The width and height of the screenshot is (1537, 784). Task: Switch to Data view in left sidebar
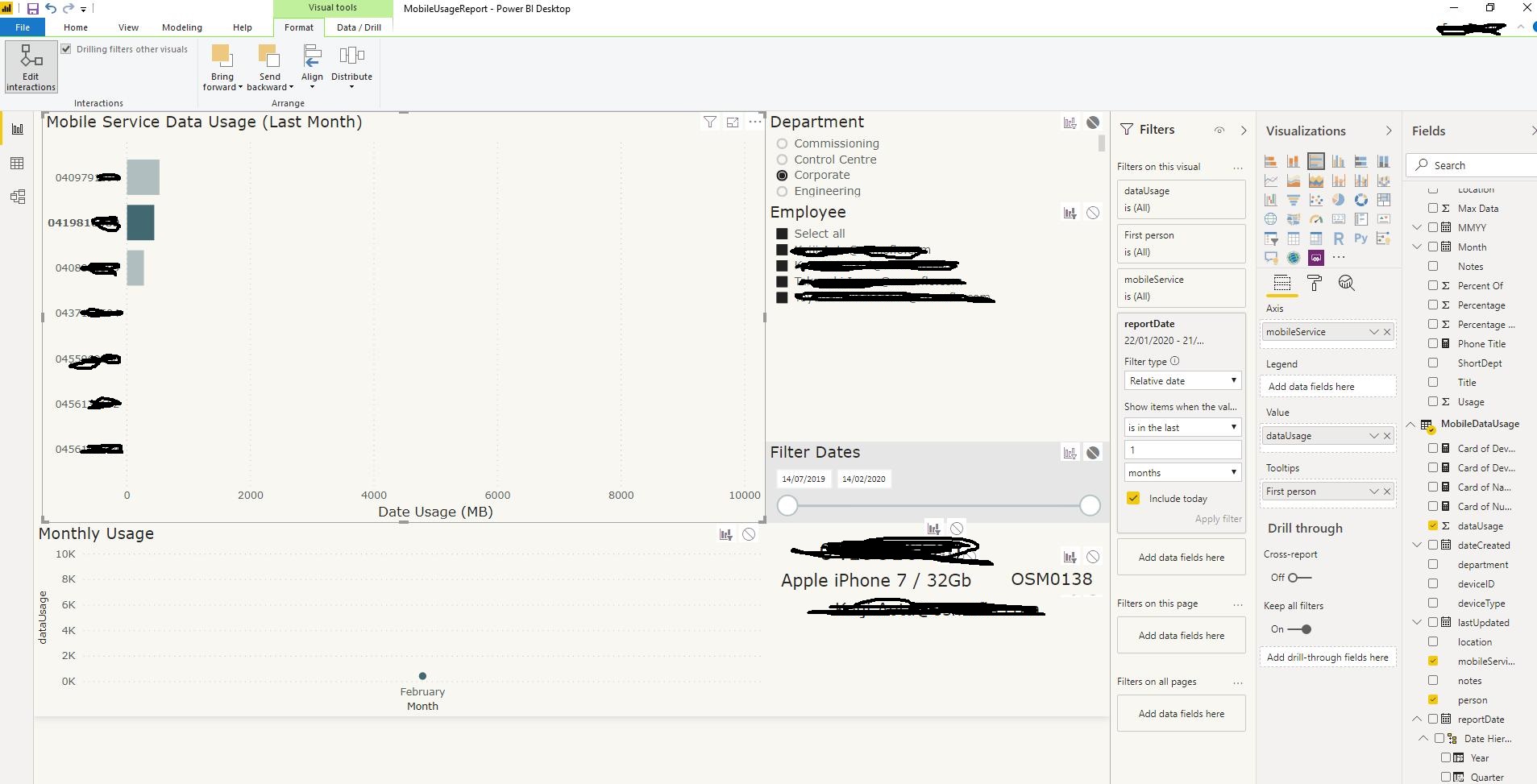click(17, 164)
